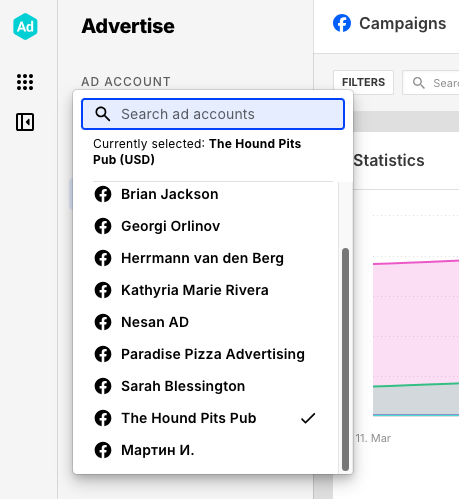Click Facebook icon next to The Hound Pits Pub
459x499 pixels.
pyautogui.click(x=103, y=418)
